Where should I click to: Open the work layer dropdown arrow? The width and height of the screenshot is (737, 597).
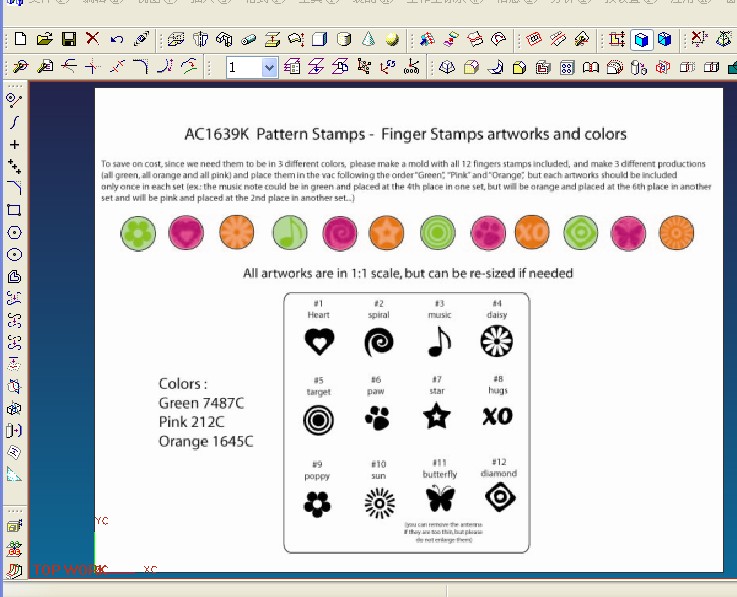tap(269, 68)
